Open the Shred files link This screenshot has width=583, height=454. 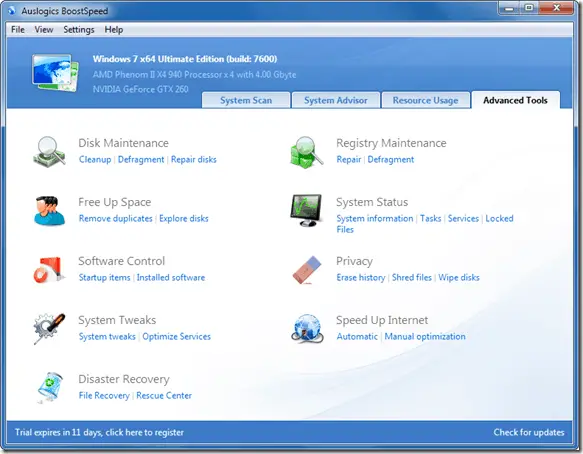pos(412,277)
